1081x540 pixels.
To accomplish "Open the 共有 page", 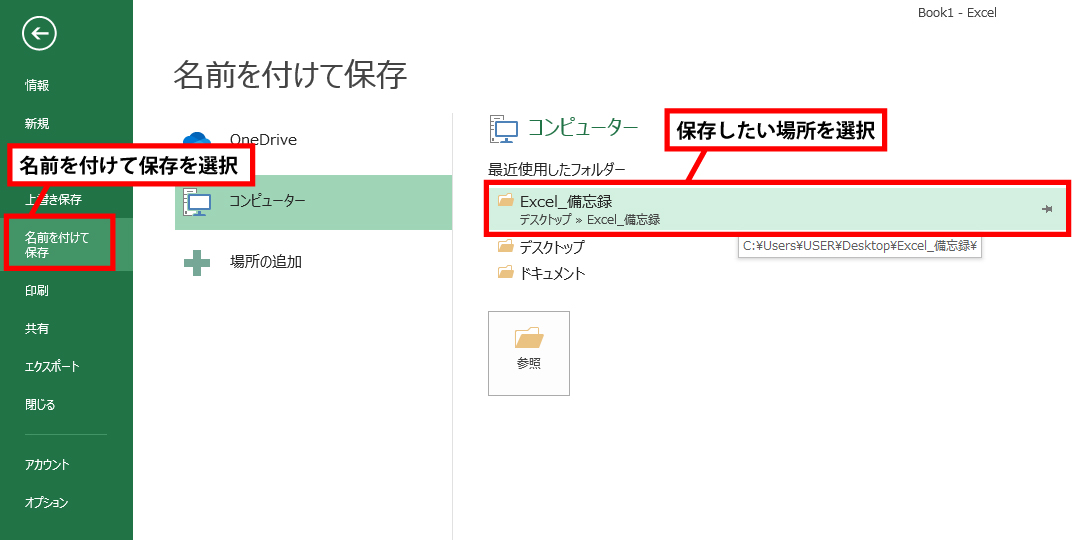I will (37, 329).
